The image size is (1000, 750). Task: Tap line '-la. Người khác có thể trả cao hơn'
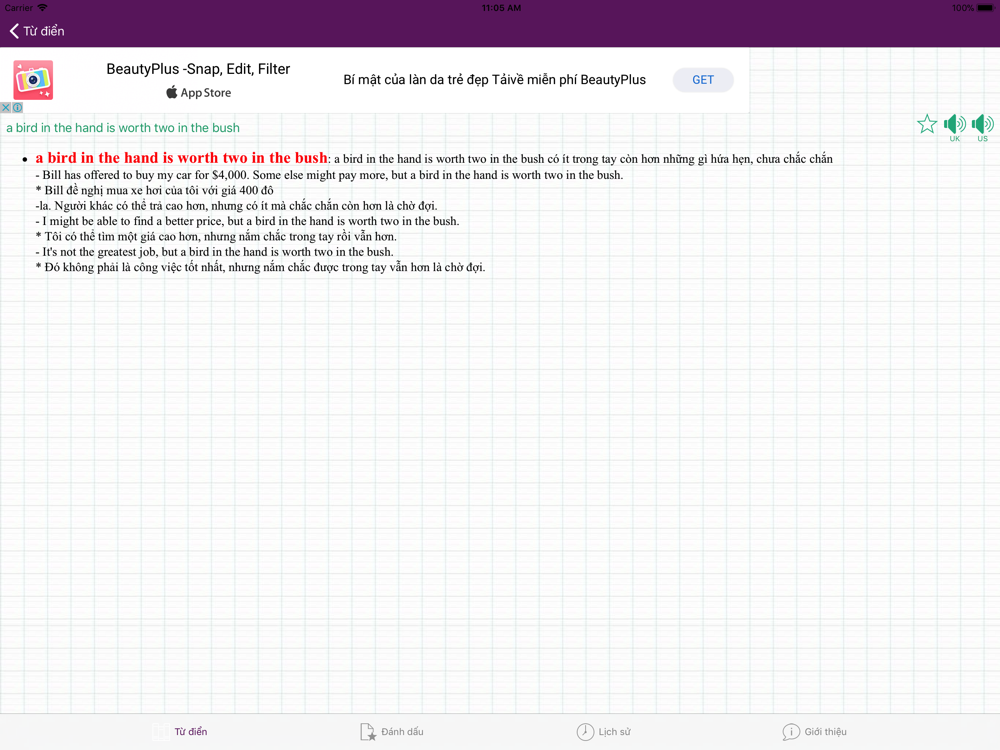pos(237,205)
